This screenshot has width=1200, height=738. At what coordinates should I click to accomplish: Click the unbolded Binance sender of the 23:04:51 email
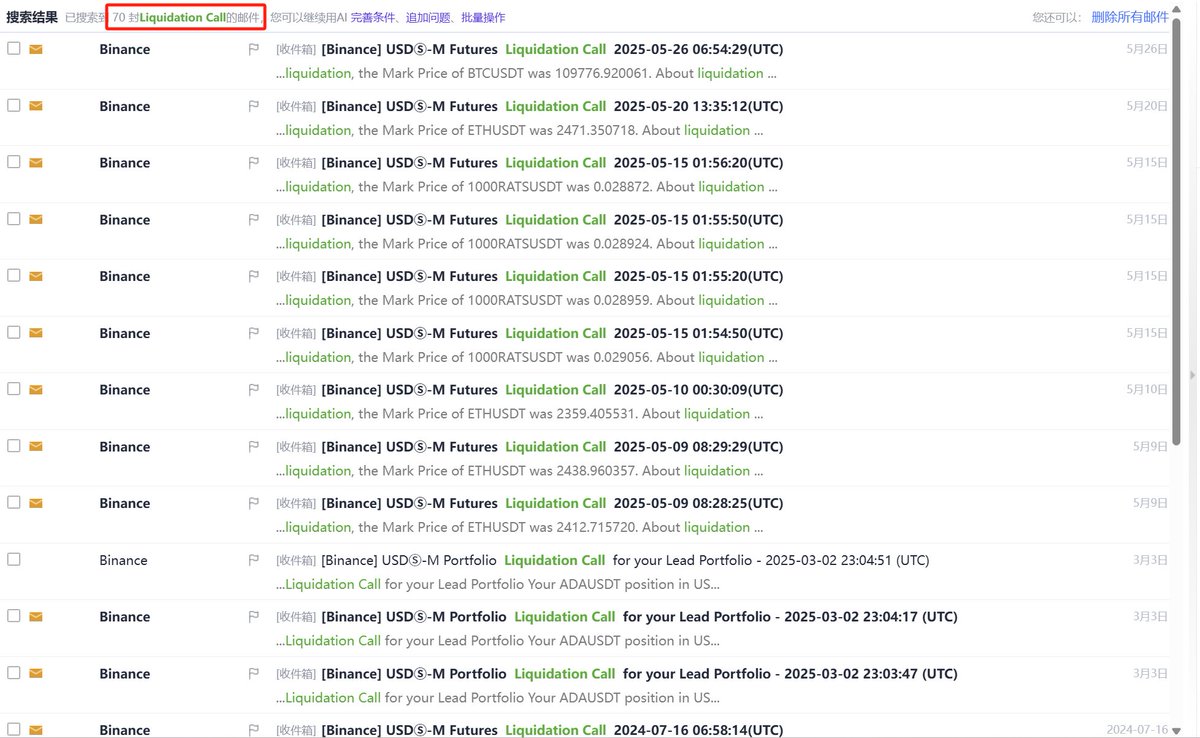[124, 560]
